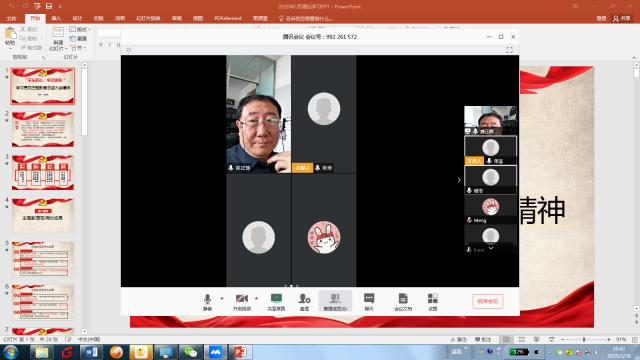The image size is (640, 360).
Task: Click the Share Screen icon in meeting toolbar
Action: 276,302
